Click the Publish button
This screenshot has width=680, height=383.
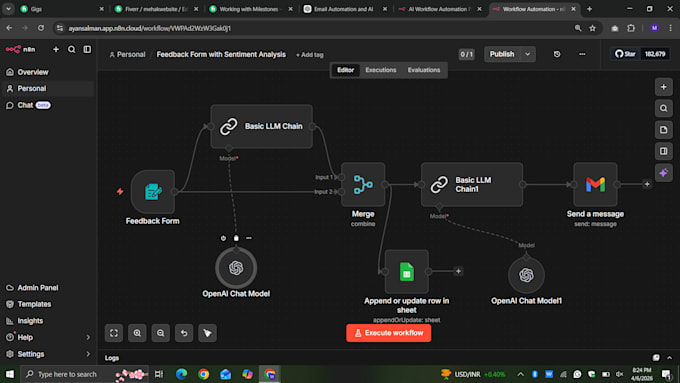pyautogui.click(x=502, y=54)
